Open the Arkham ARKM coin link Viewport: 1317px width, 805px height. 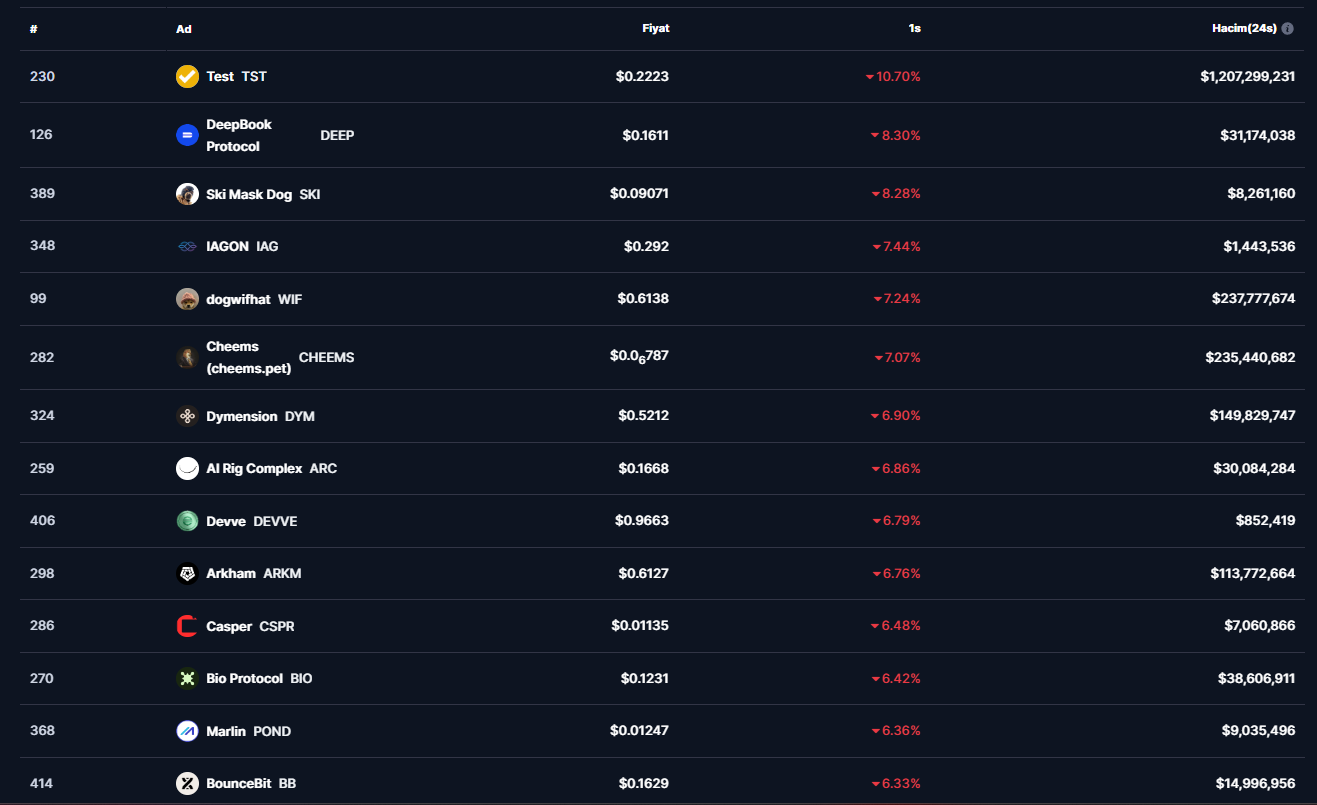click(231, 573)
